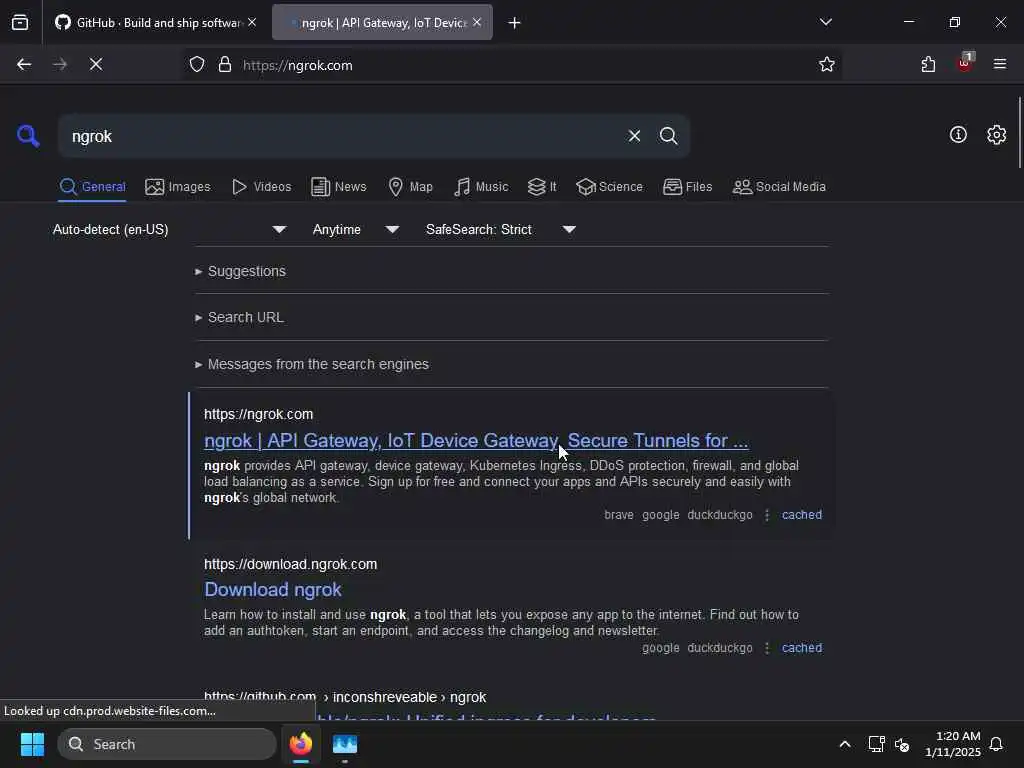Open the Firefox View tab-overview icon
The image size is (1024, 768).
coord(20,23)
